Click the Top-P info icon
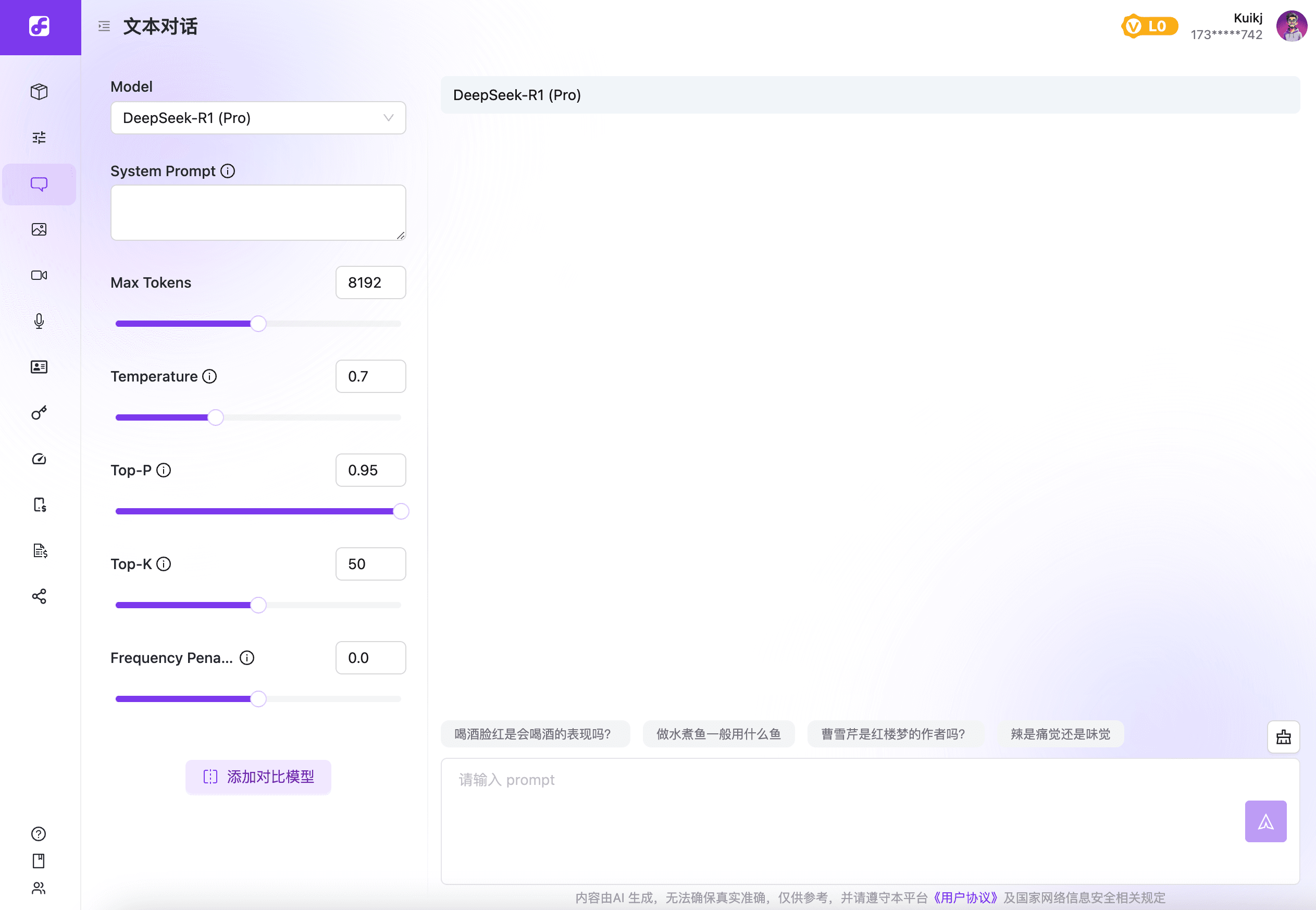This screenshot has width=1316, height=910. tap(164, 471)
